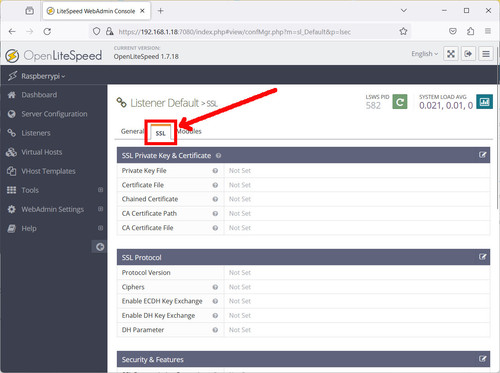This screenshot has width=500, height=373.
Task: Click the browser back button
Action: coord(12,31)
